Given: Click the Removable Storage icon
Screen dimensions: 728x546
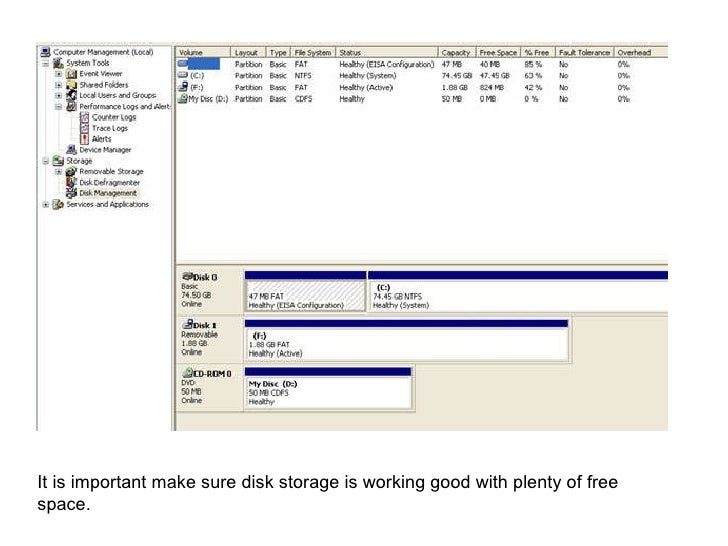Looking at the screenshot, I should pyautogui.click(x=72, y=171).
